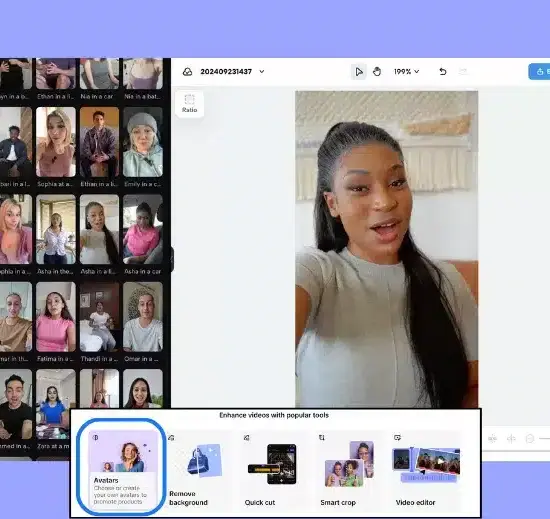Select the pointer selection tool
The height and width of the screenshot is (519, 550).
pyautogui.click(x=358, y=72)
